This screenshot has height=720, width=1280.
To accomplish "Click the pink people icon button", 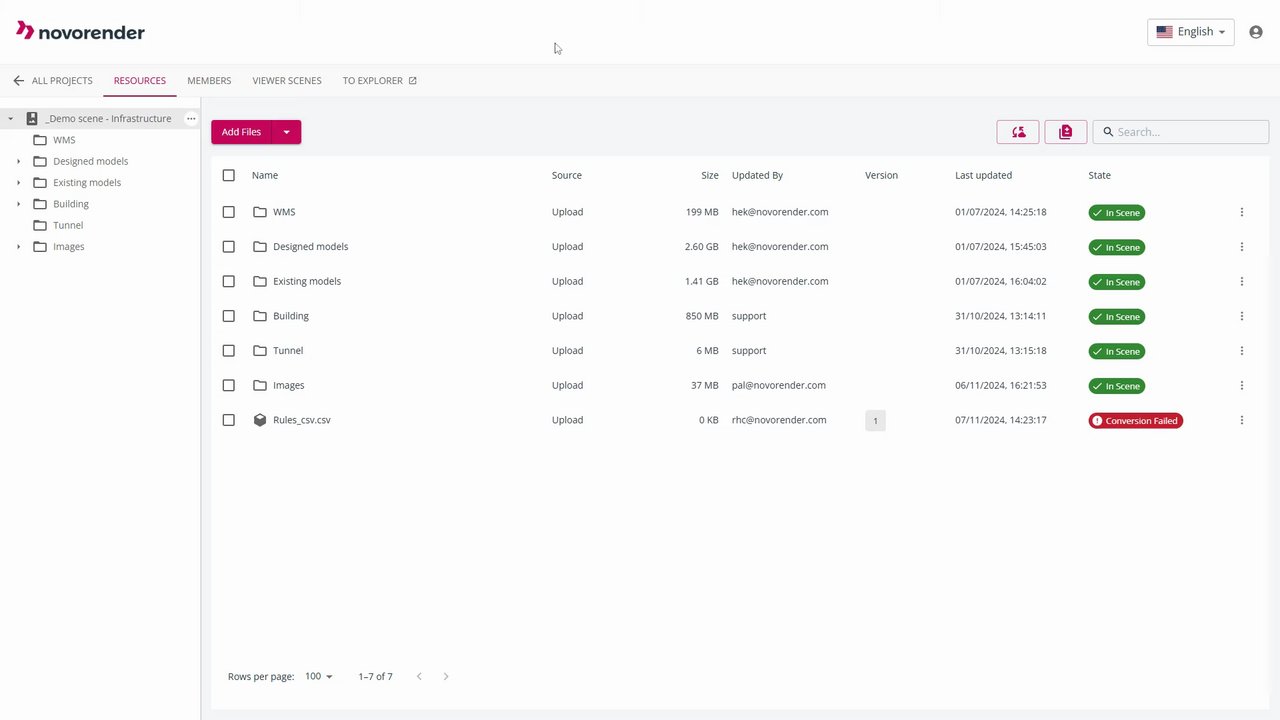I will tap(1018, 132).
